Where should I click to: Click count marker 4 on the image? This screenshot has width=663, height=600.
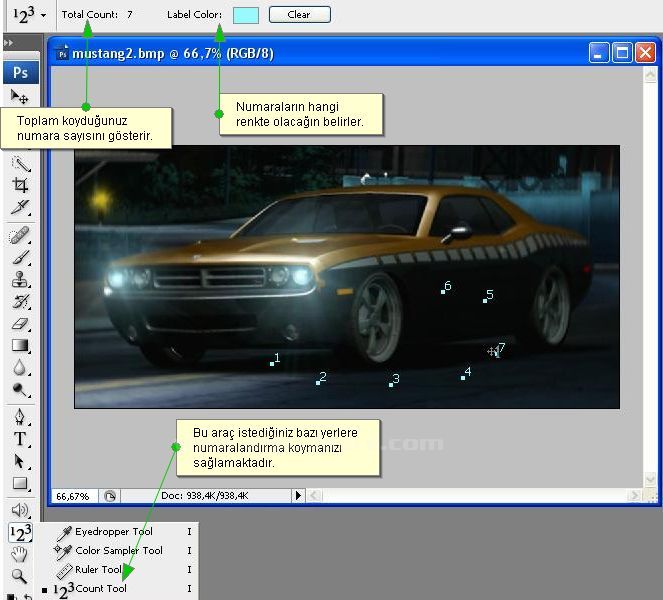coord(466,373)
